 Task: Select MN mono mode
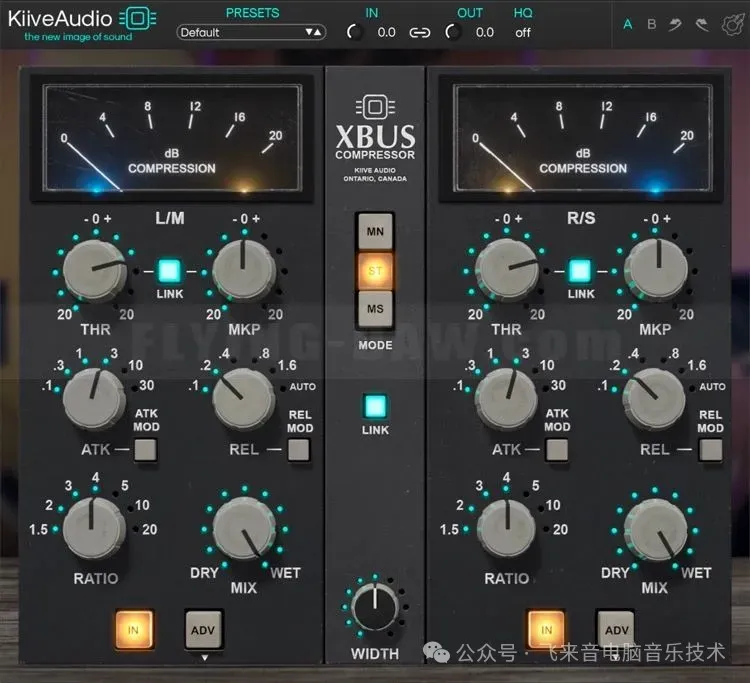(375, 231)
